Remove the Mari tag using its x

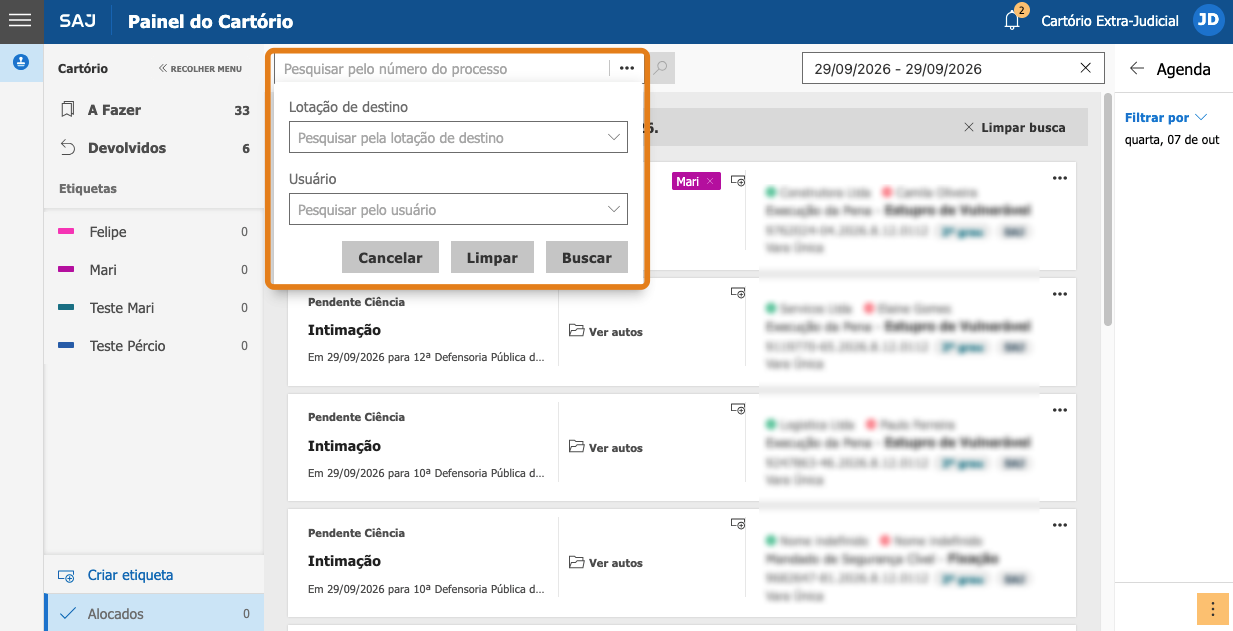click(710, 181)
